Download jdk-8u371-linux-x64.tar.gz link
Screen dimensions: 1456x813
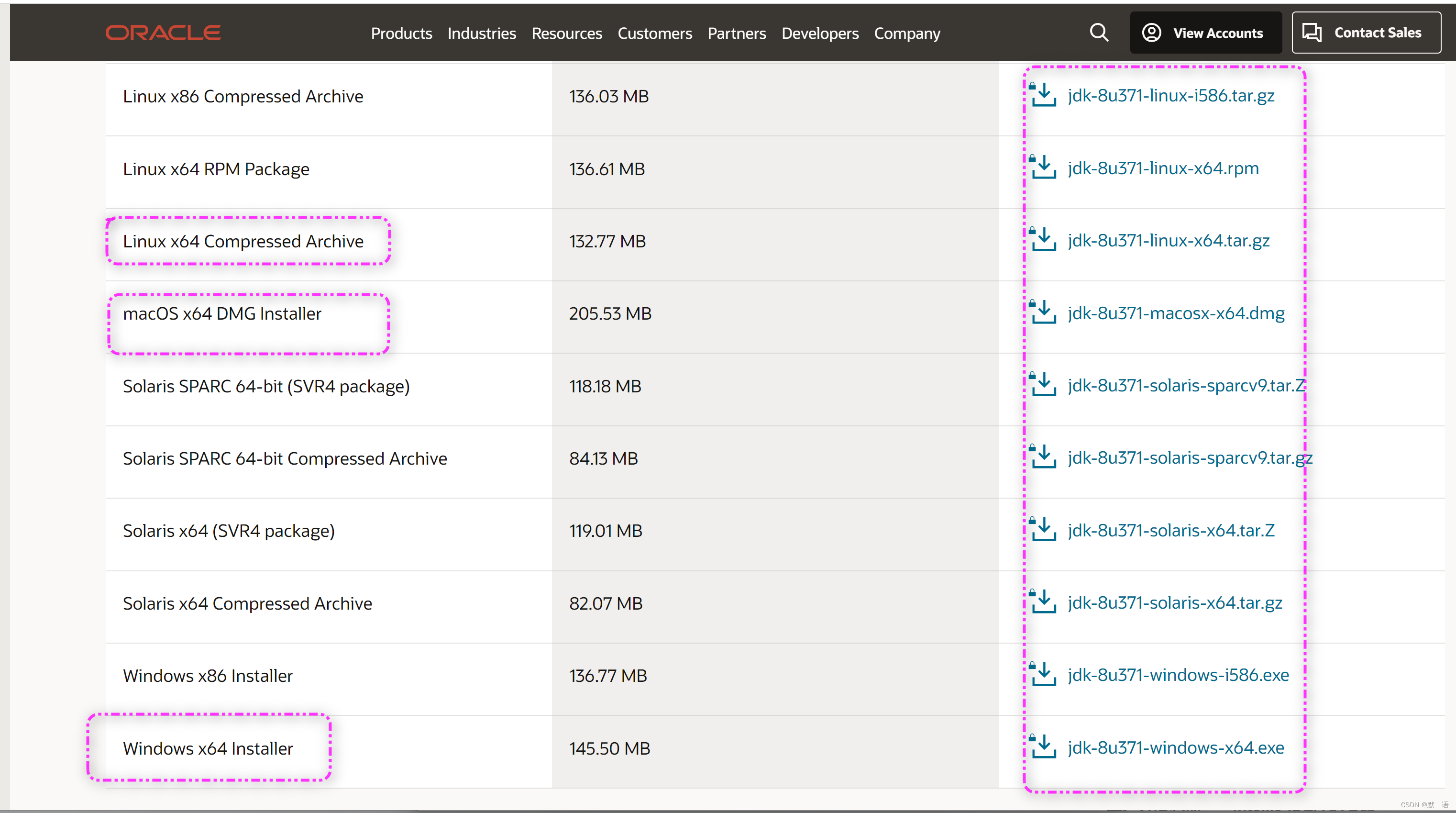1168,240
